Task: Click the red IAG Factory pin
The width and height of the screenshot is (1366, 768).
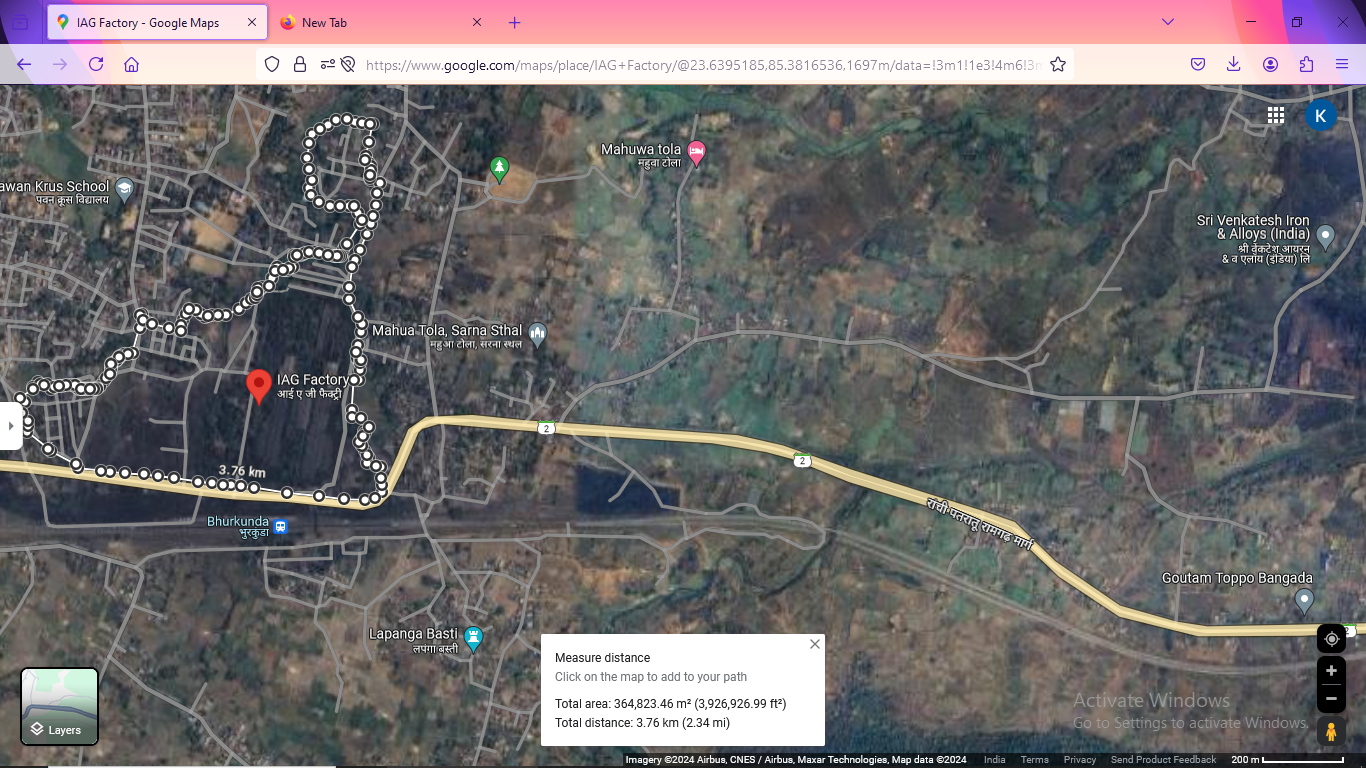Action: [x=259, y=386]
